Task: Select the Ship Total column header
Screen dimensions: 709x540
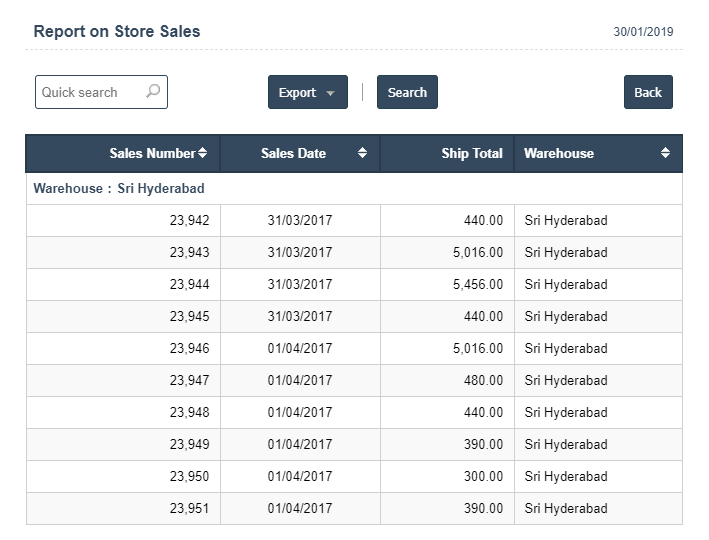Action: coord(472,153)
